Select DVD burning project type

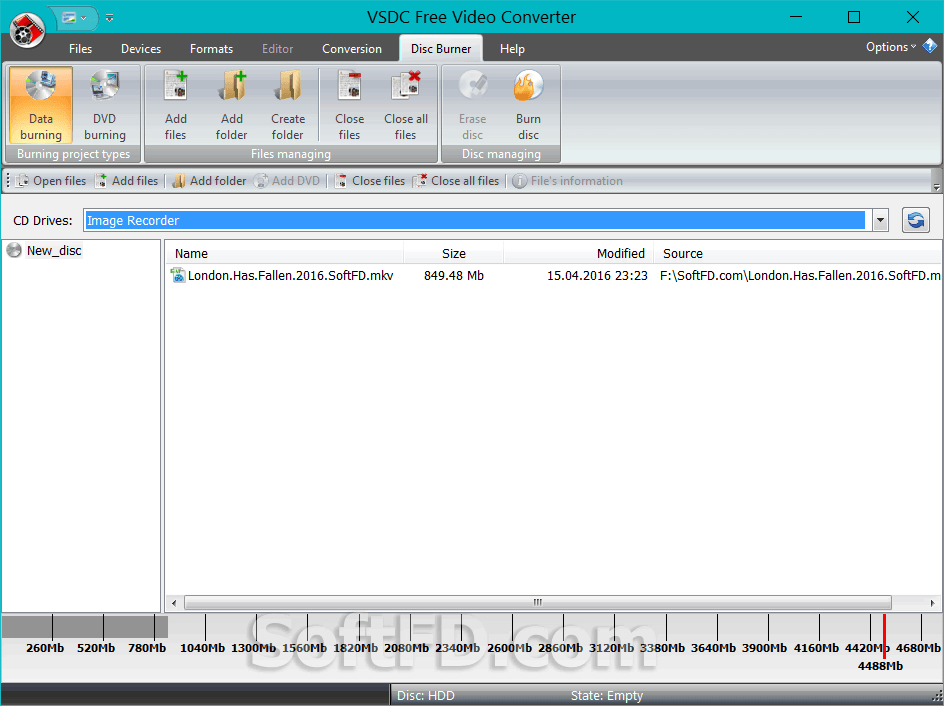[x=105, y=105]
